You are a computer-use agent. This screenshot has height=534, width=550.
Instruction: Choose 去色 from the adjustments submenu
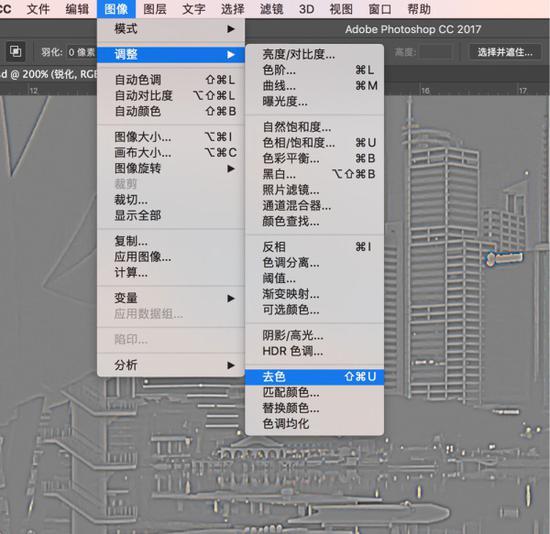pyautogui.click(x=314, y=376)
